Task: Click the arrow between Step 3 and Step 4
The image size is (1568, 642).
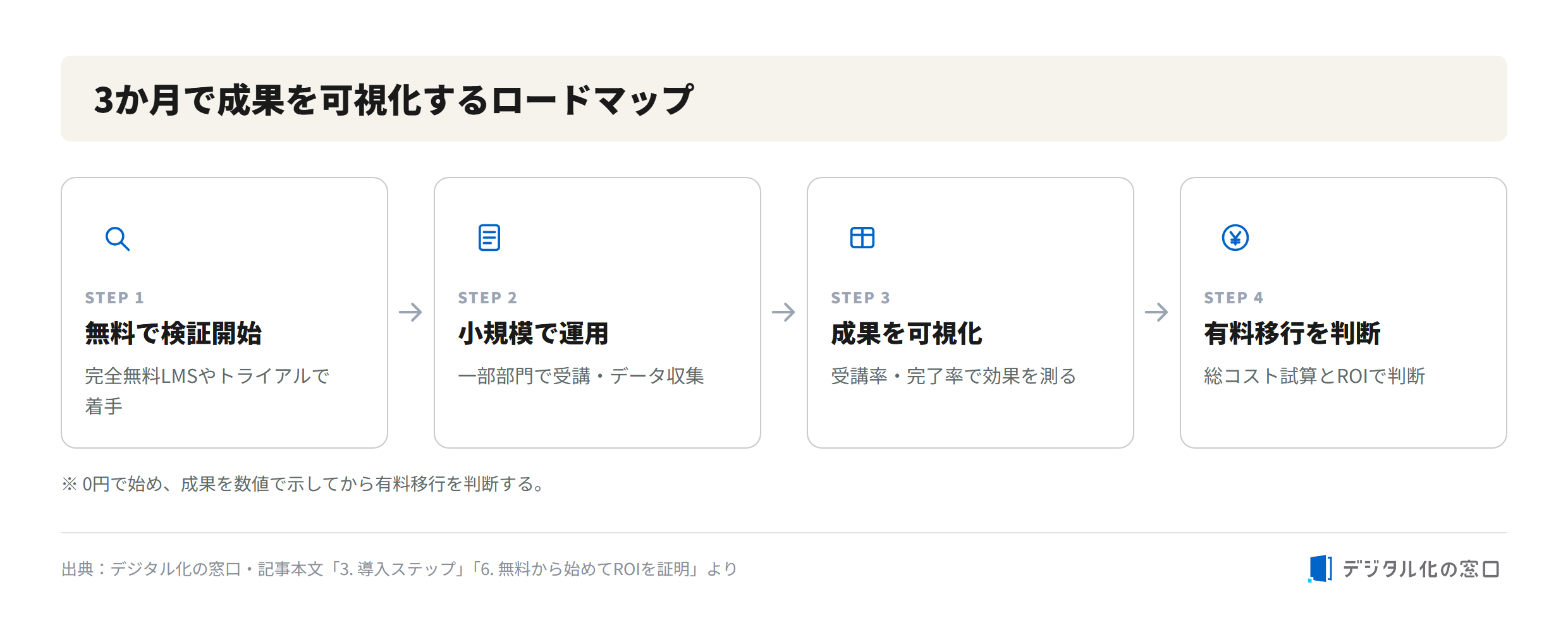Action: (x=1157, y=312)
